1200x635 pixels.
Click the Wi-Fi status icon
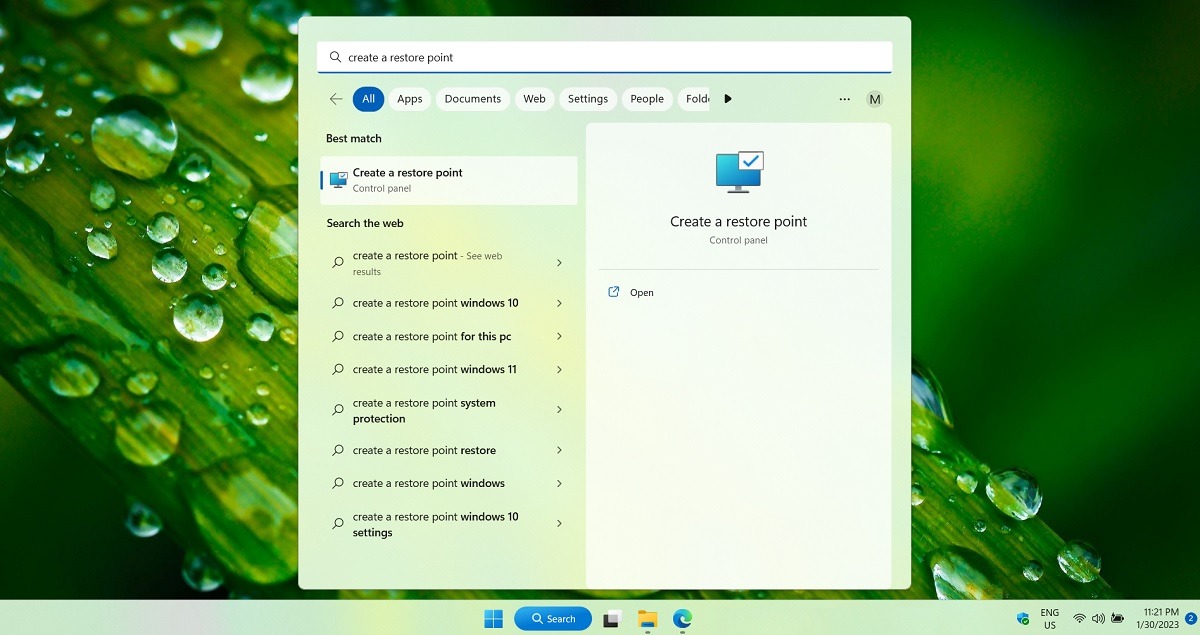(1078, 618)
